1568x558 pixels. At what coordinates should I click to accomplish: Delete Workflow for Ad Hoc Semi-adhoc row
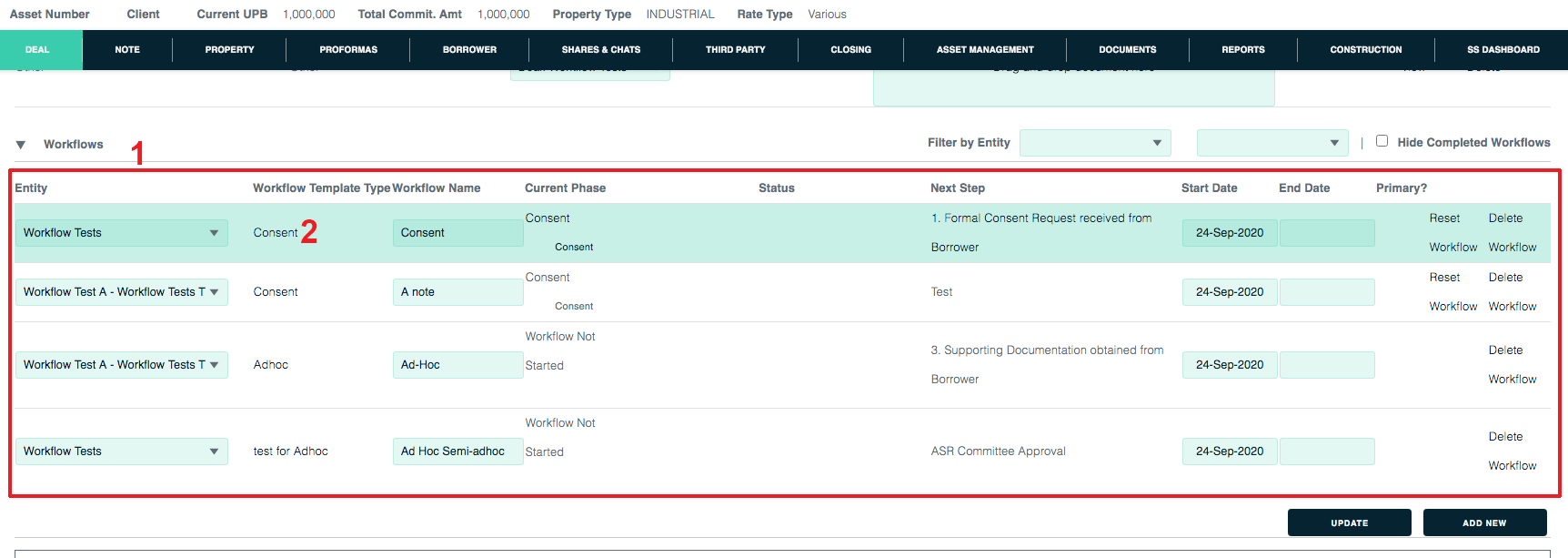tap(1513, 451)
